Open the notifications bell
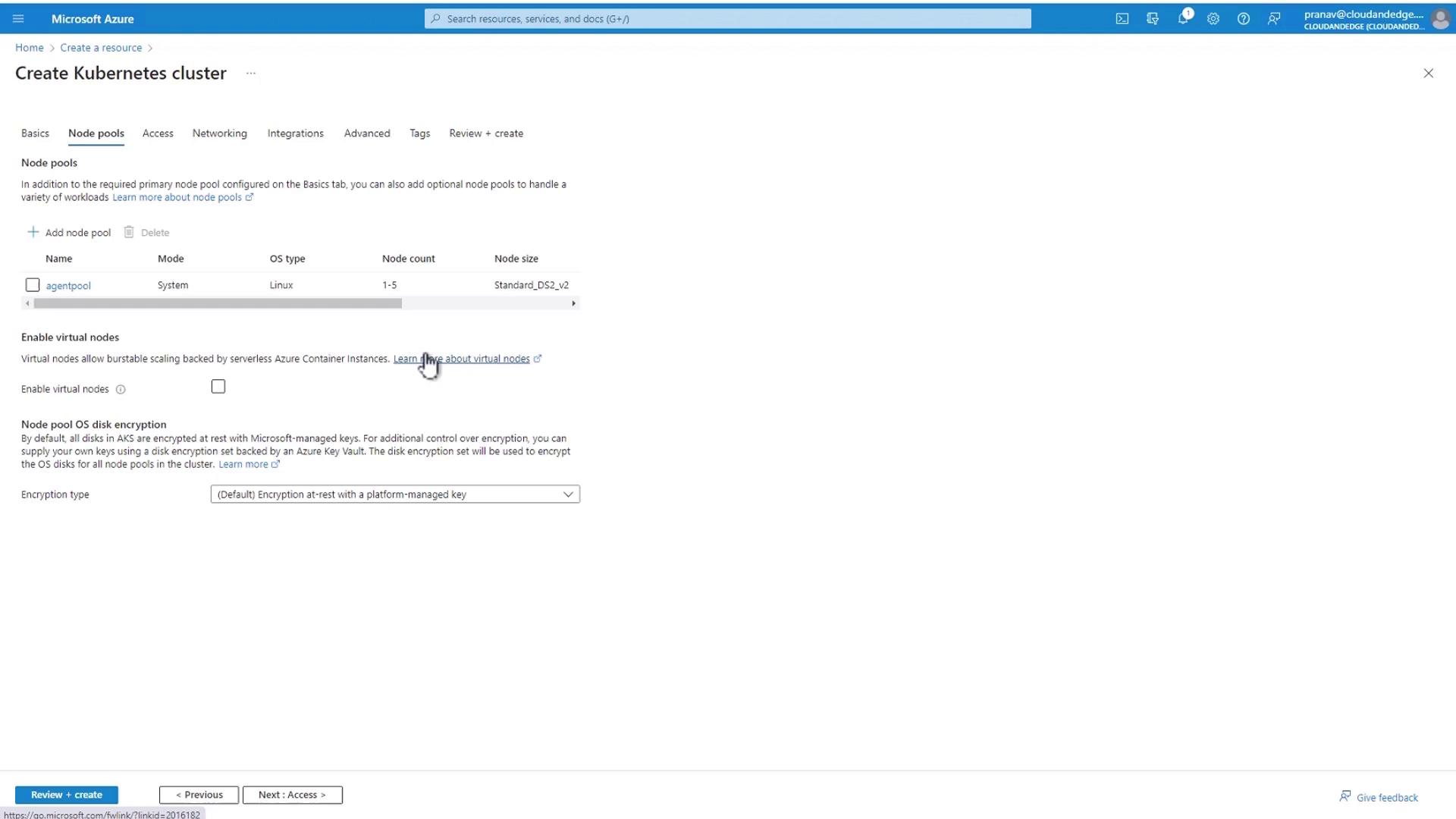Viewport: 1456px width, 819px height. point(1183,19)
